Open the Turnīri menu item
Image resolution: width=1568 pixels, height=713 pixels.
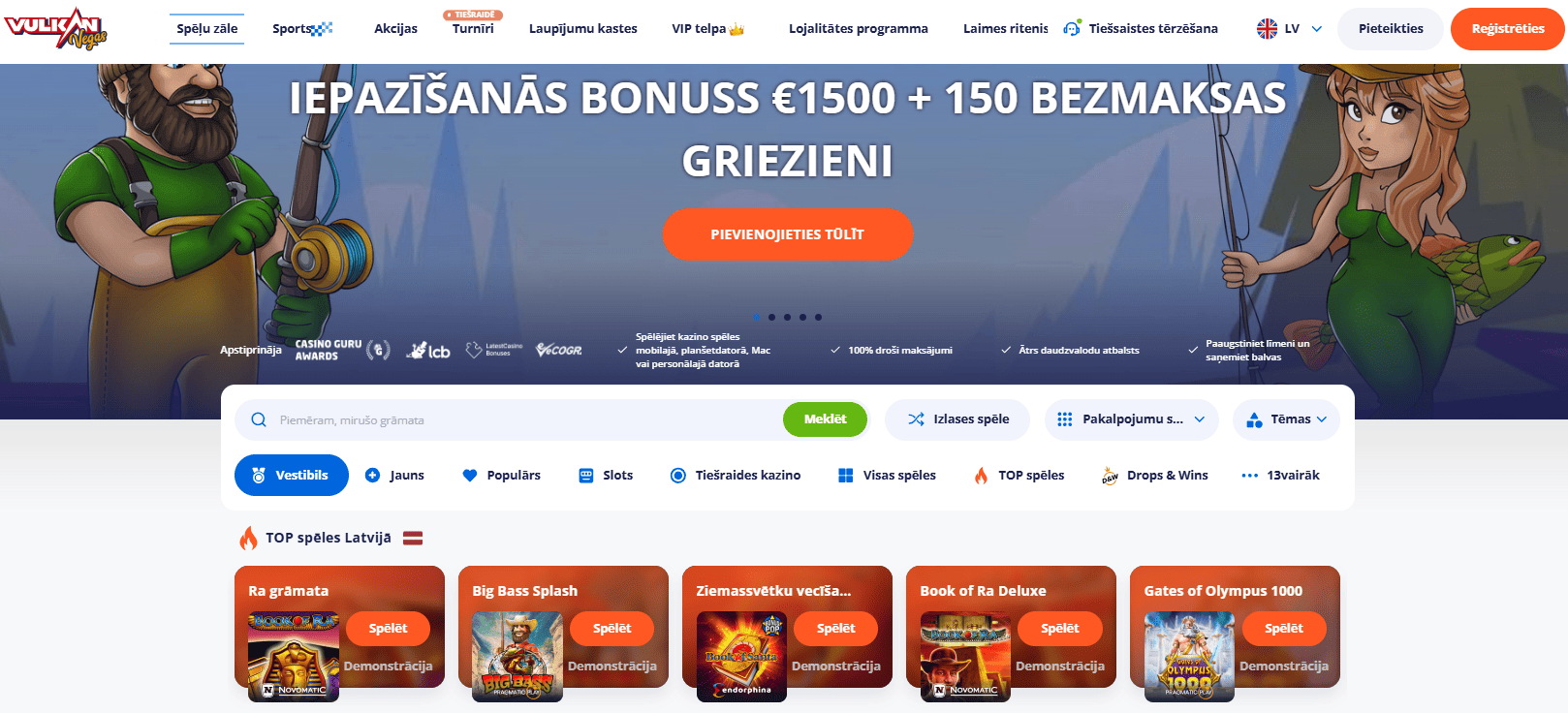tap(473, 29)
